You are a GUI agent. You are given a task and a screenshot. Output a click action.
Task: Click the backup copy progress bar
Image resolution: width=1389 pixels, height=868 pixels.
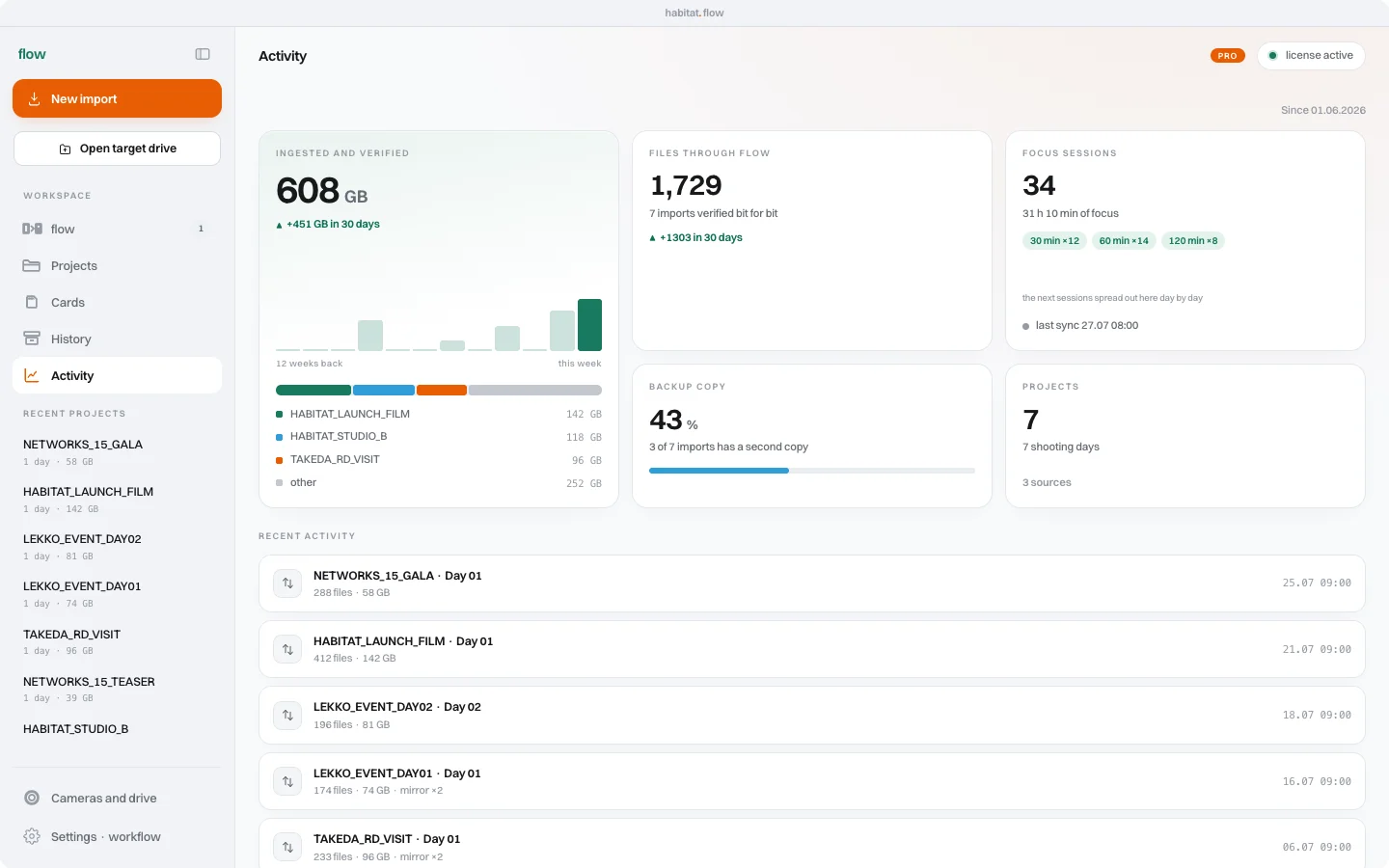coord(812,471)
